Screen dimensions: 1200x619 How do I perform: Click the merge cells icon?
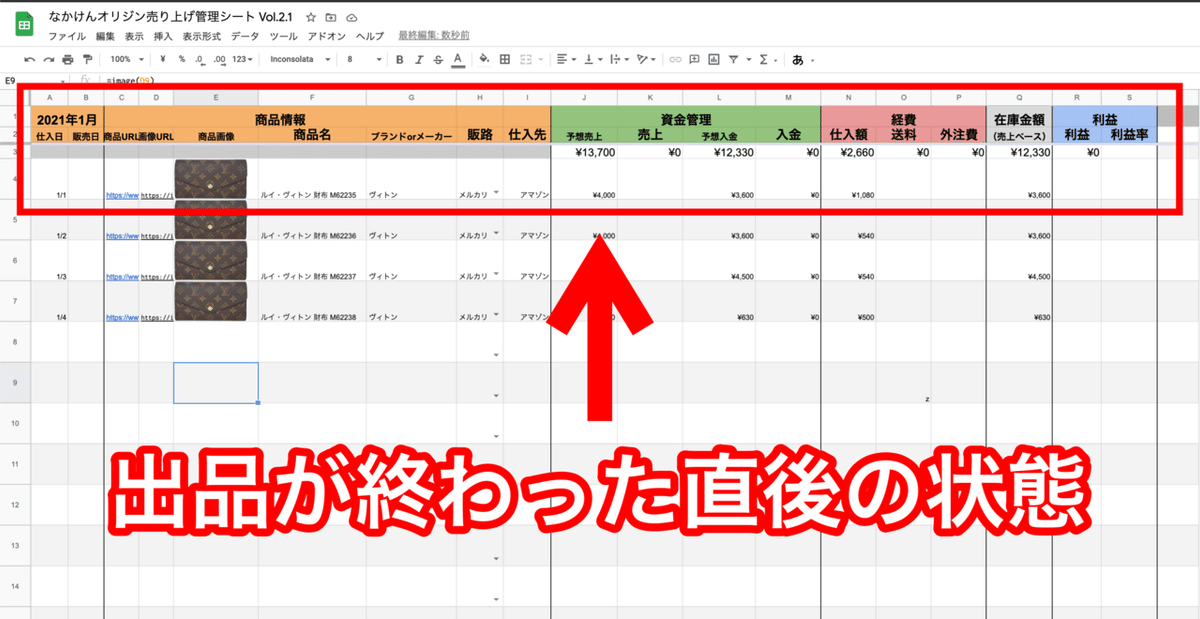coord(526,60)
